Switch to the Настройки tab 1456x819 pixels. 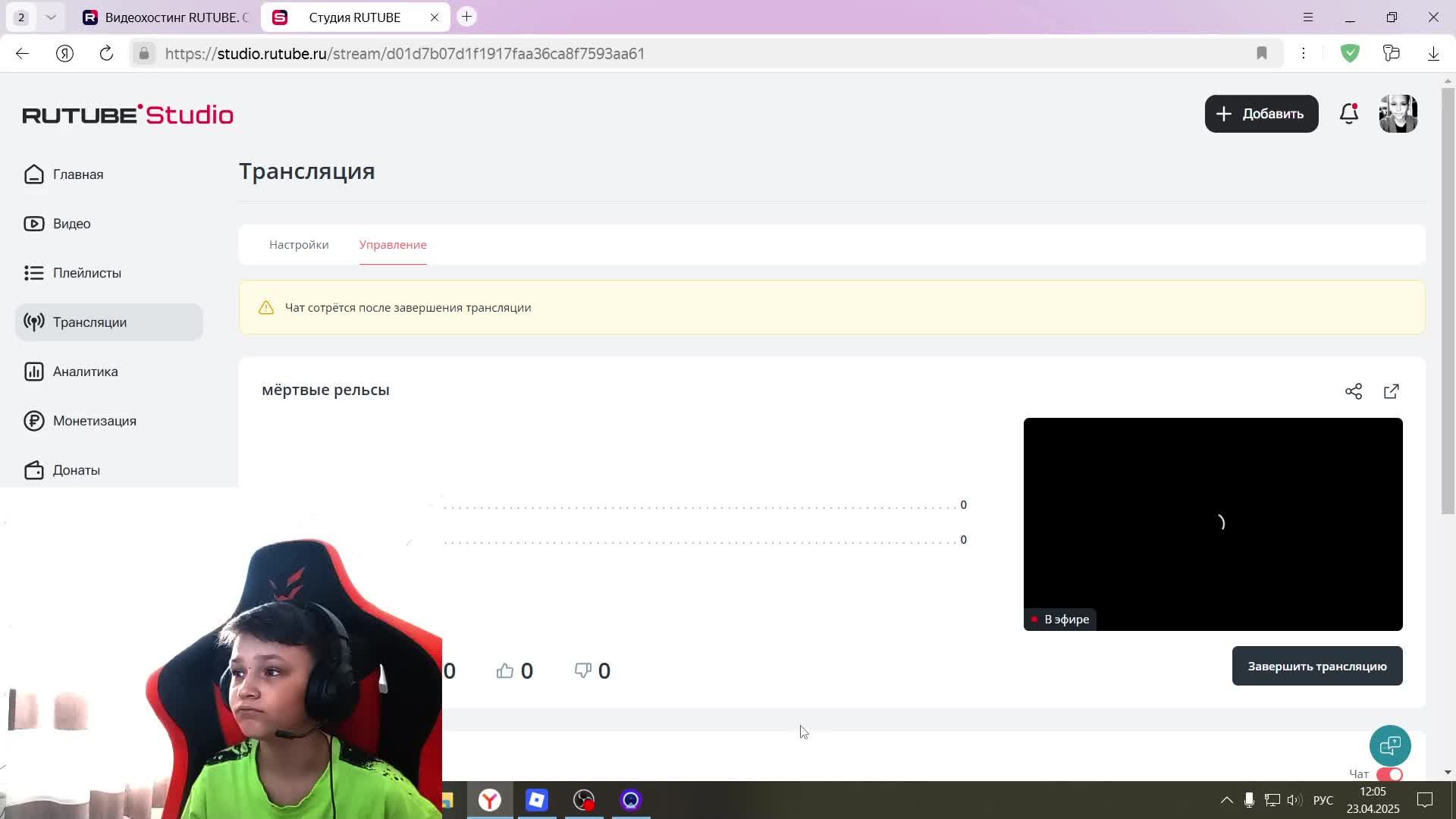coord(299,245)
